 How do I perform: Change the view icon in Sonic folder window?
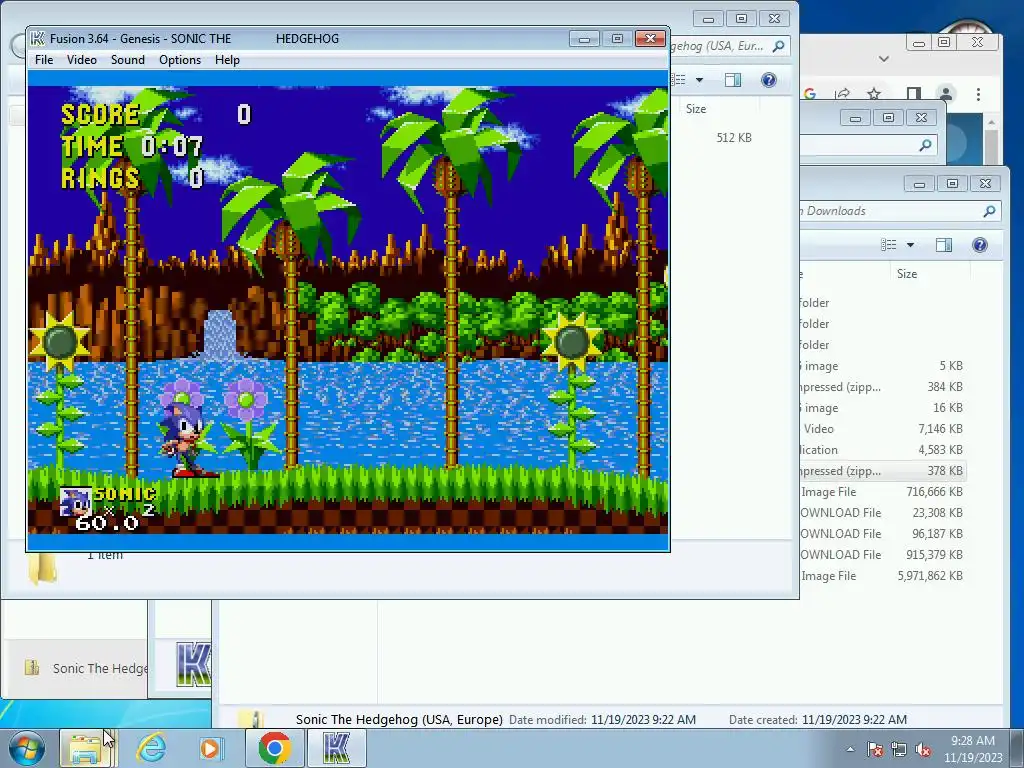680,80
